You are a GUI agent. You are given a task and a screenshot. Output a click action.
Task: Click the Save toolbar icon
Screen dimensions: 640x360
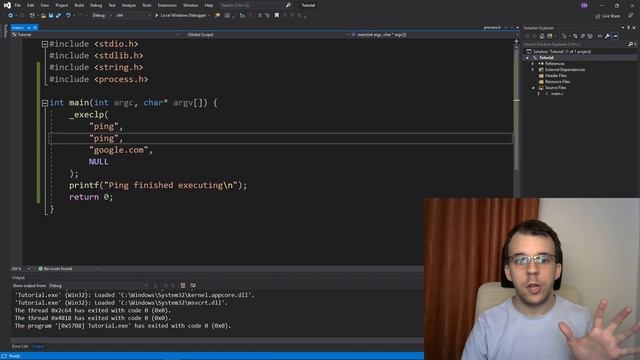pyautogui.click(x=51, y=16)
